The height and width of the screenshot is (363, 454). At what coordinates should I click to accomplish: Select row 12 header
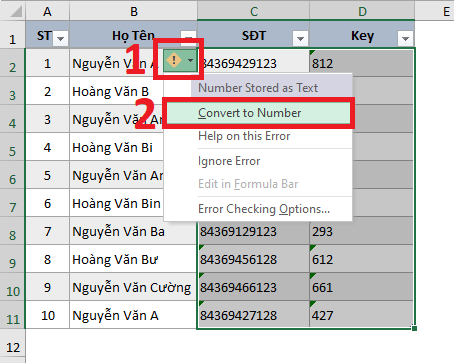pos(13,348)
